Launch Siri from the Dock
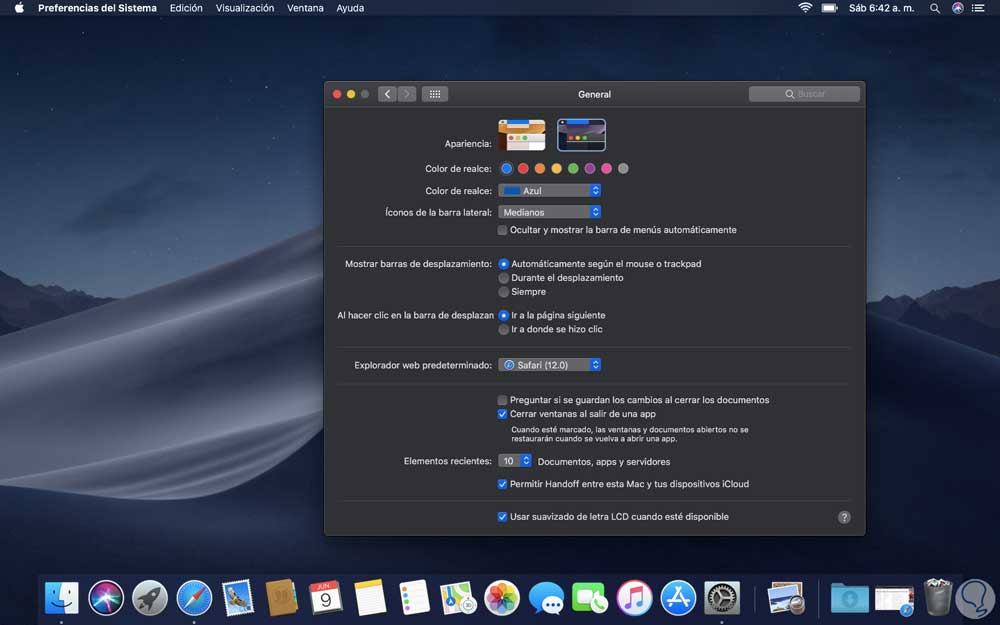Viewport: 1000px width, 625px height. coord(106,598)
